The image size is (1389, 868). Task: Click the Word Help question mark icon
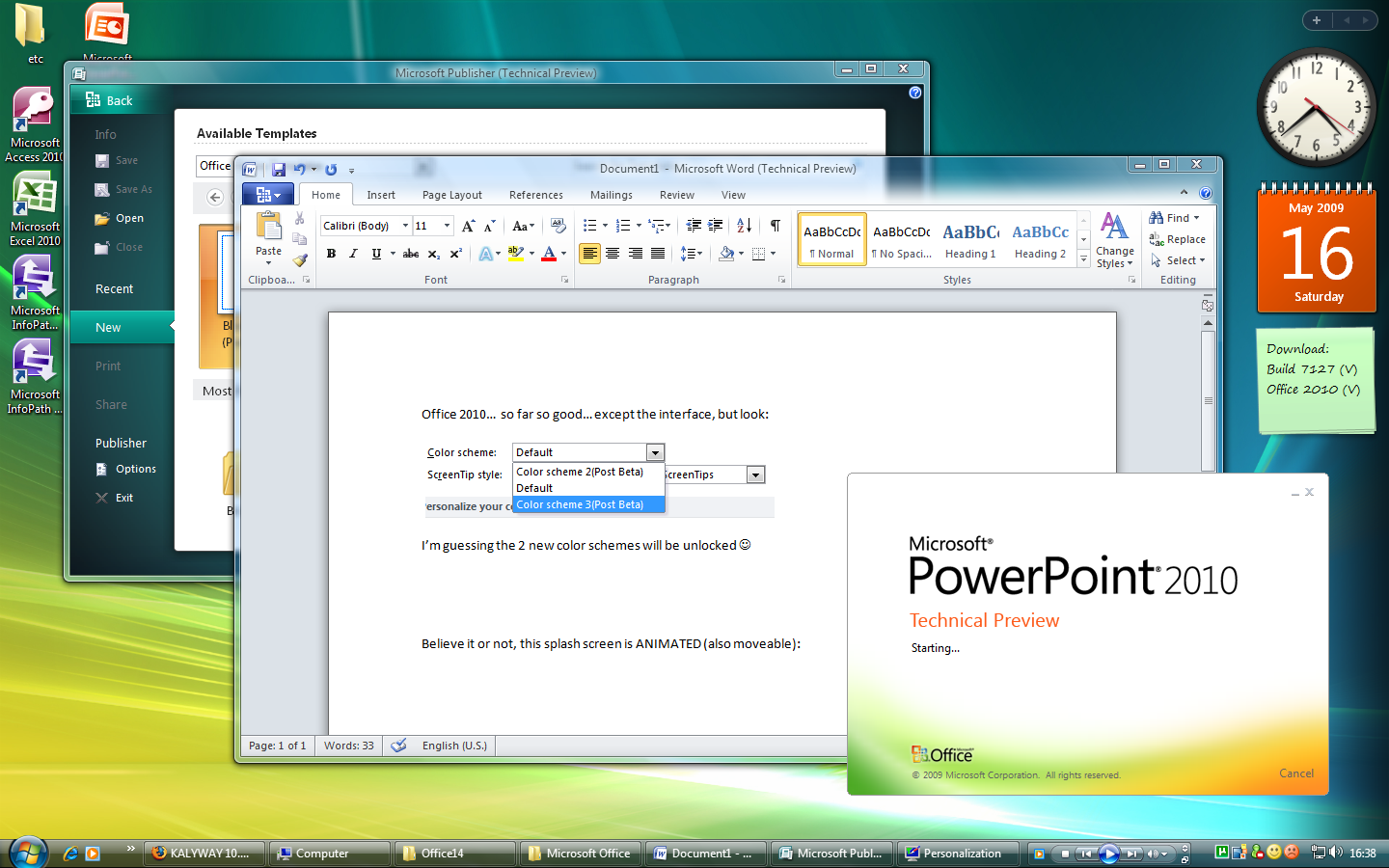(x=1206, y=193)
